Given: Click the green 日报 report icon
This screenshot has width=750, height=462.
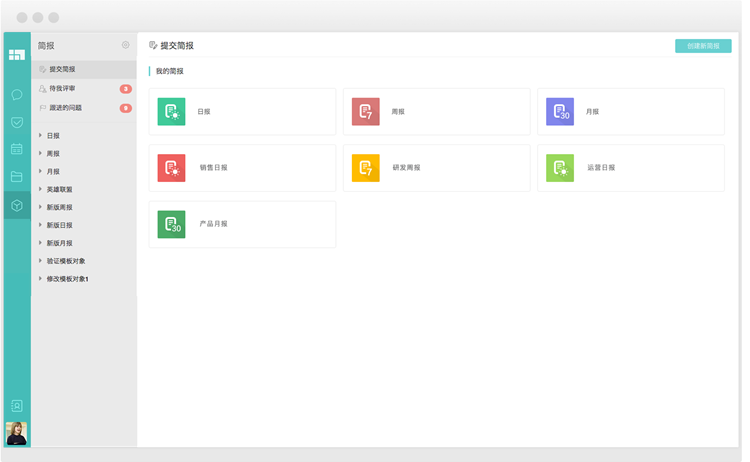Looking at the screenshot, I should pos(171,112).
